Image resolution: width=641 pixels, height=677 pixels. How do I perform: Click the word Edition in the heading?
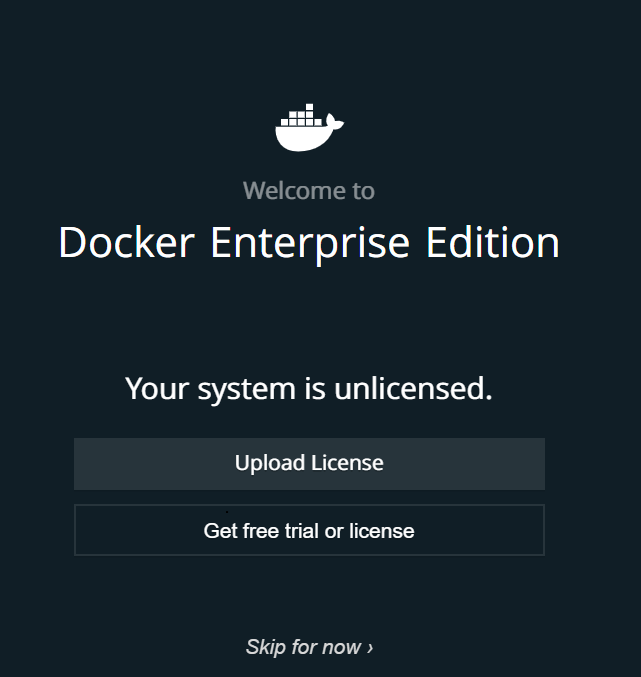pyautogui.click(x=493, y=243)
